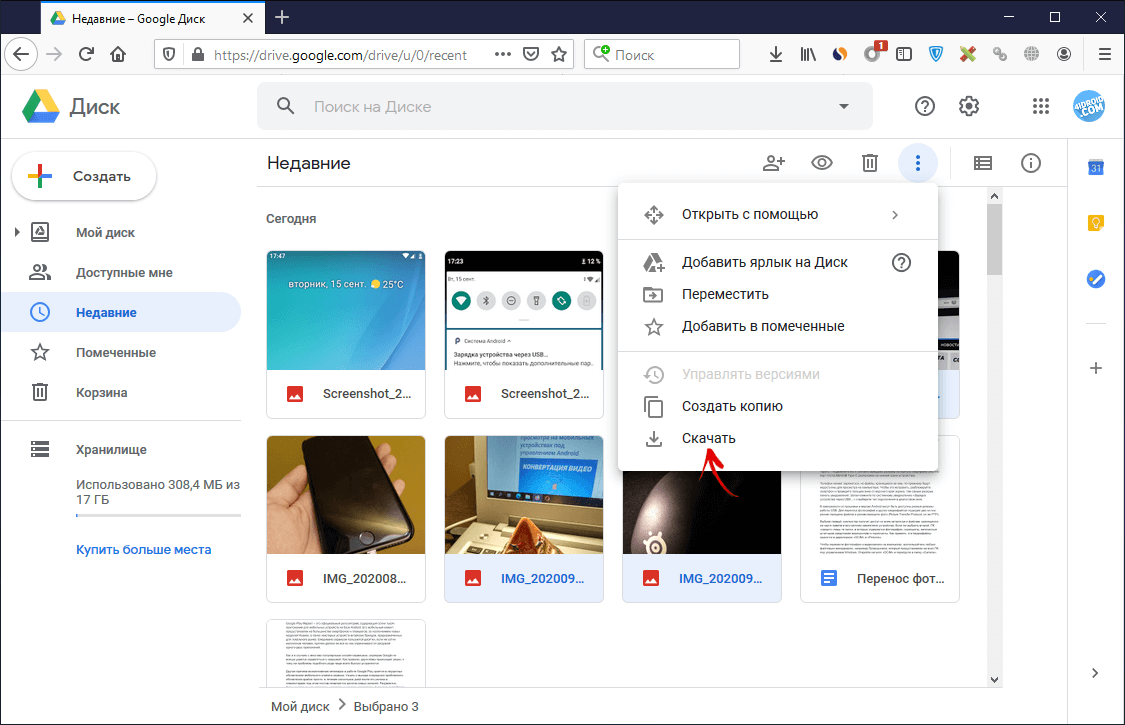Open Google Keep in side panel
Screen dimensions: 1125x725
(1095, 223)
